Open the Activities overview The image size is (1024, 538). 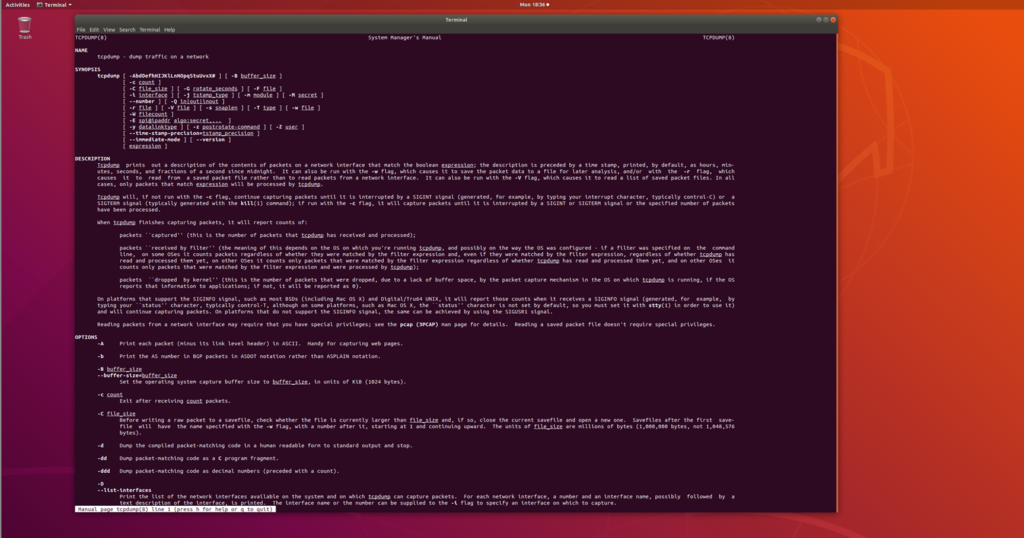pyautogui.click(x=17, y=4)
